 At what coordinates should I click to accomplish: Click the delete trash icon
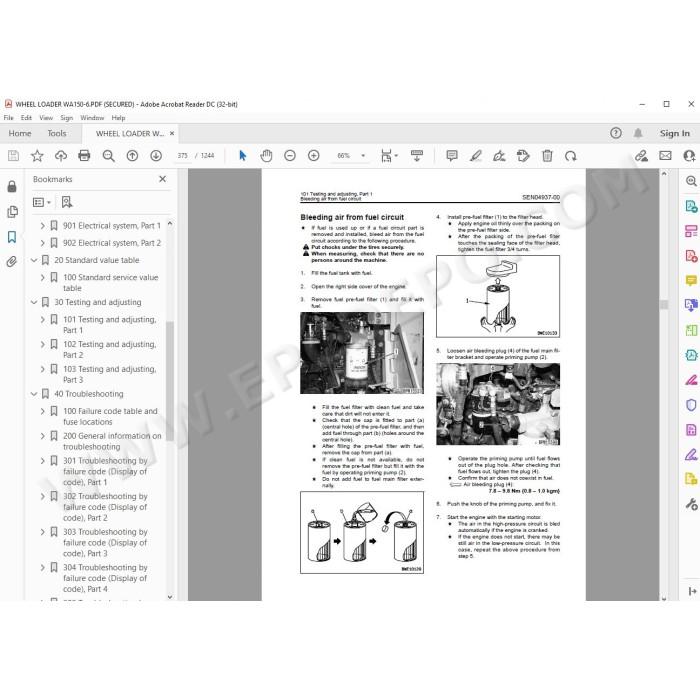547,155
